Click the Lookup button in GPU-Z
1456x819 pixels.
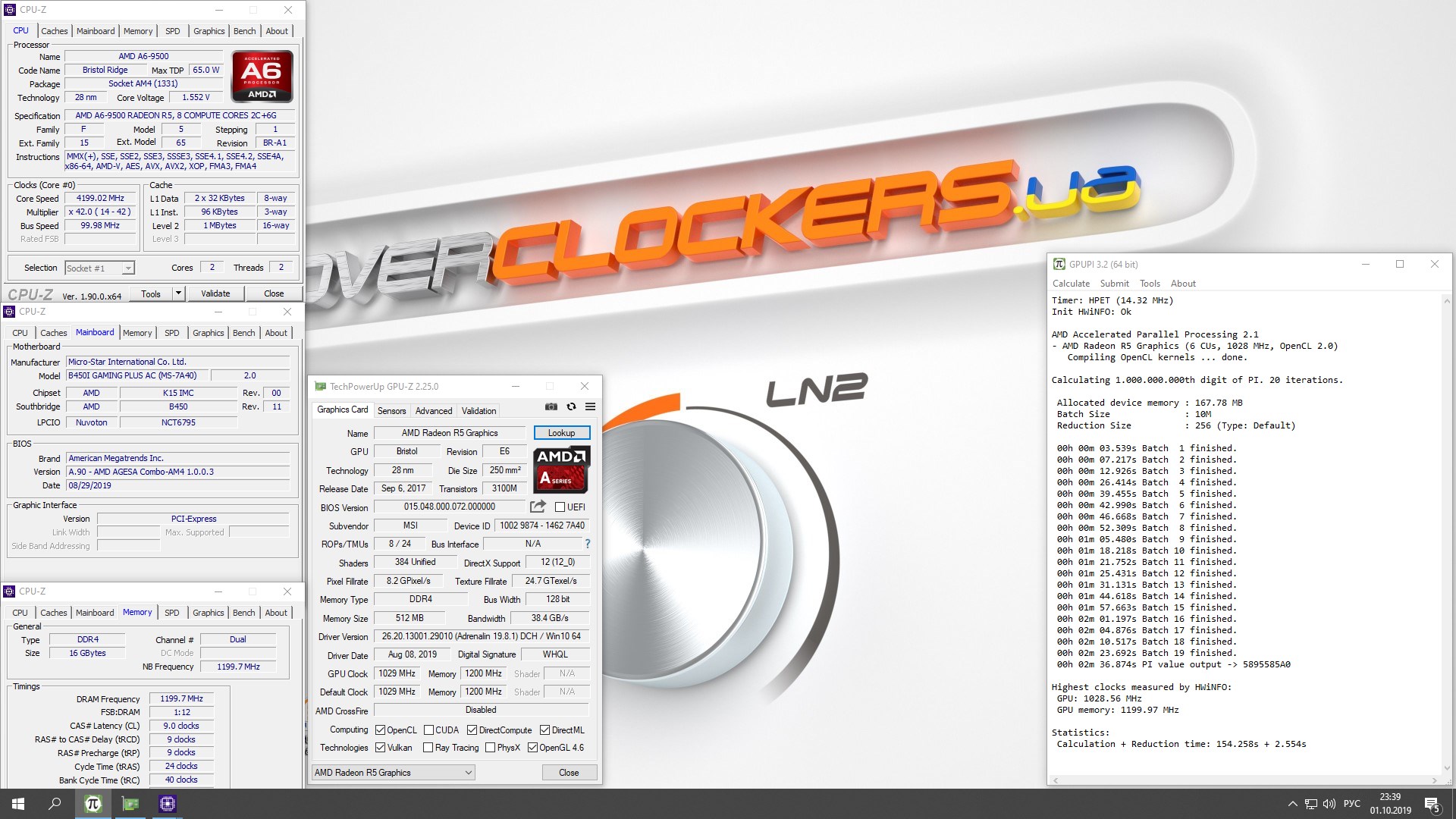(562, 433)
